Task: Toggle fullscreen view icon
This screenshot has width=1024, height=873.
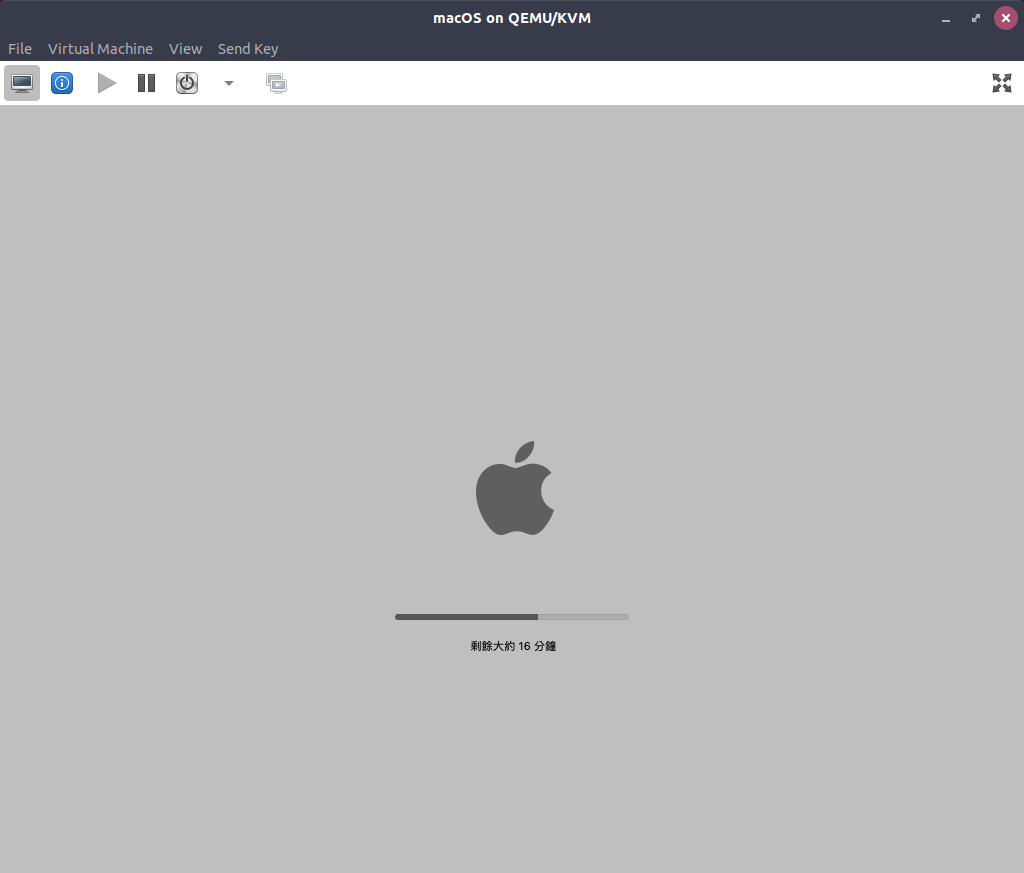Action: click(1002, 83)
